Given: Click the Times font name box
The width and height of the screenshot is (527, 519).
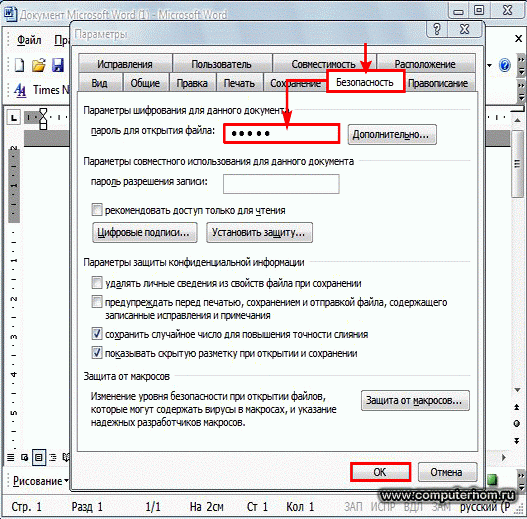Looking at the screenshot, I should coord(51,90).
